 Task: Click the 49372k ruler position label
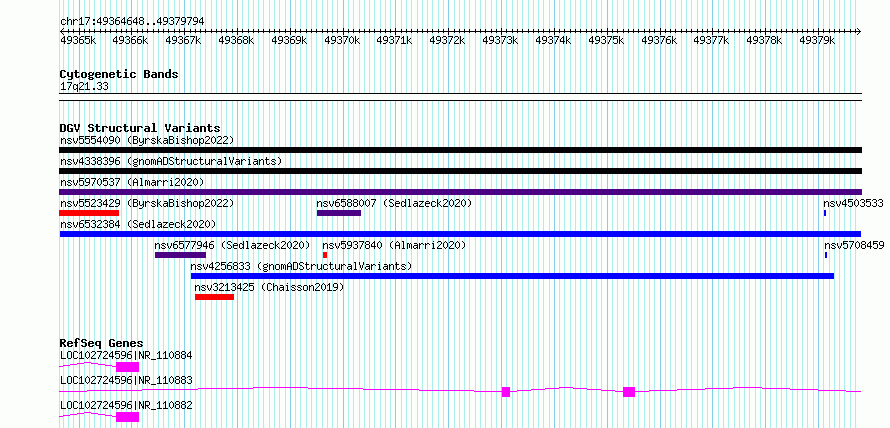447,40
